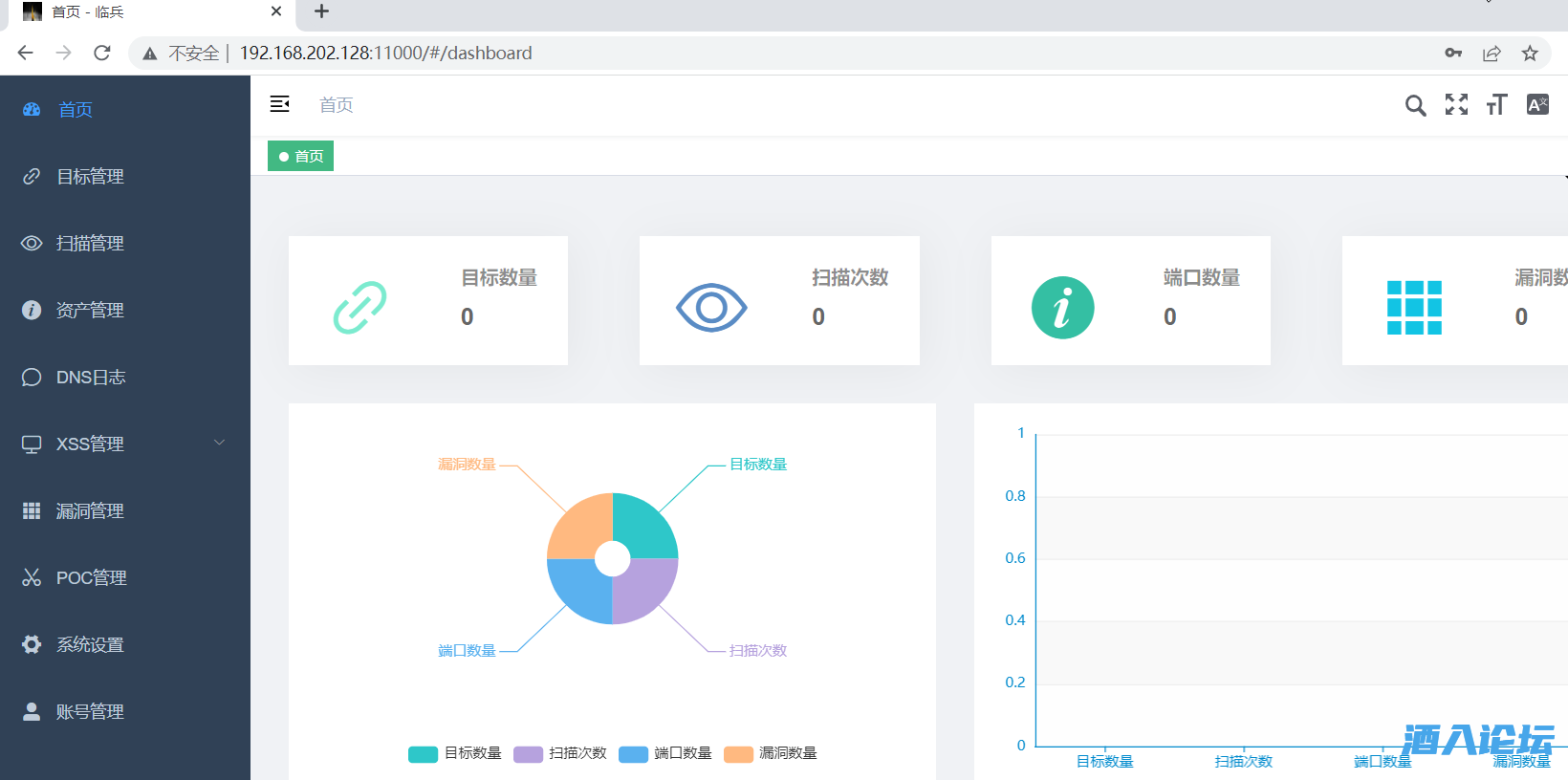
Task: Select the green 首页 page tab
Action: pyautogui.click(x=301, y=156)
